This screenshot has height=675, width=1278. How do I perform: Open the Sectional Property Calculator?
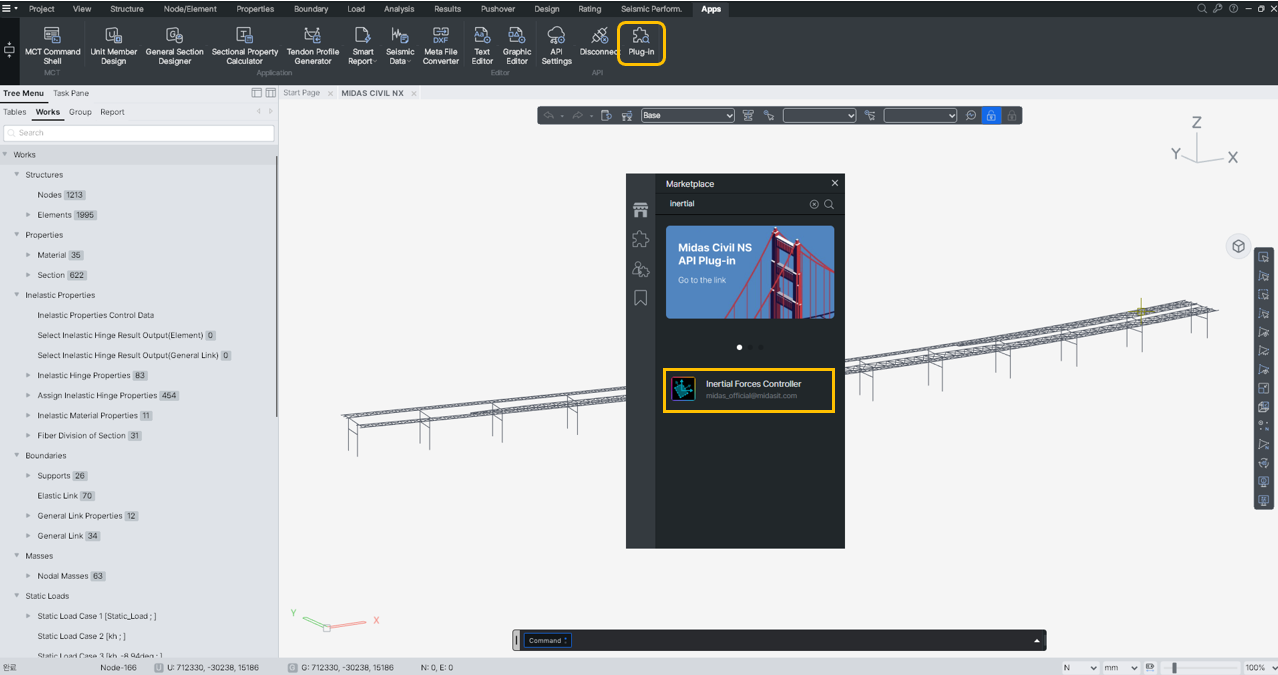pyautogui.click(x=244, y=44)
